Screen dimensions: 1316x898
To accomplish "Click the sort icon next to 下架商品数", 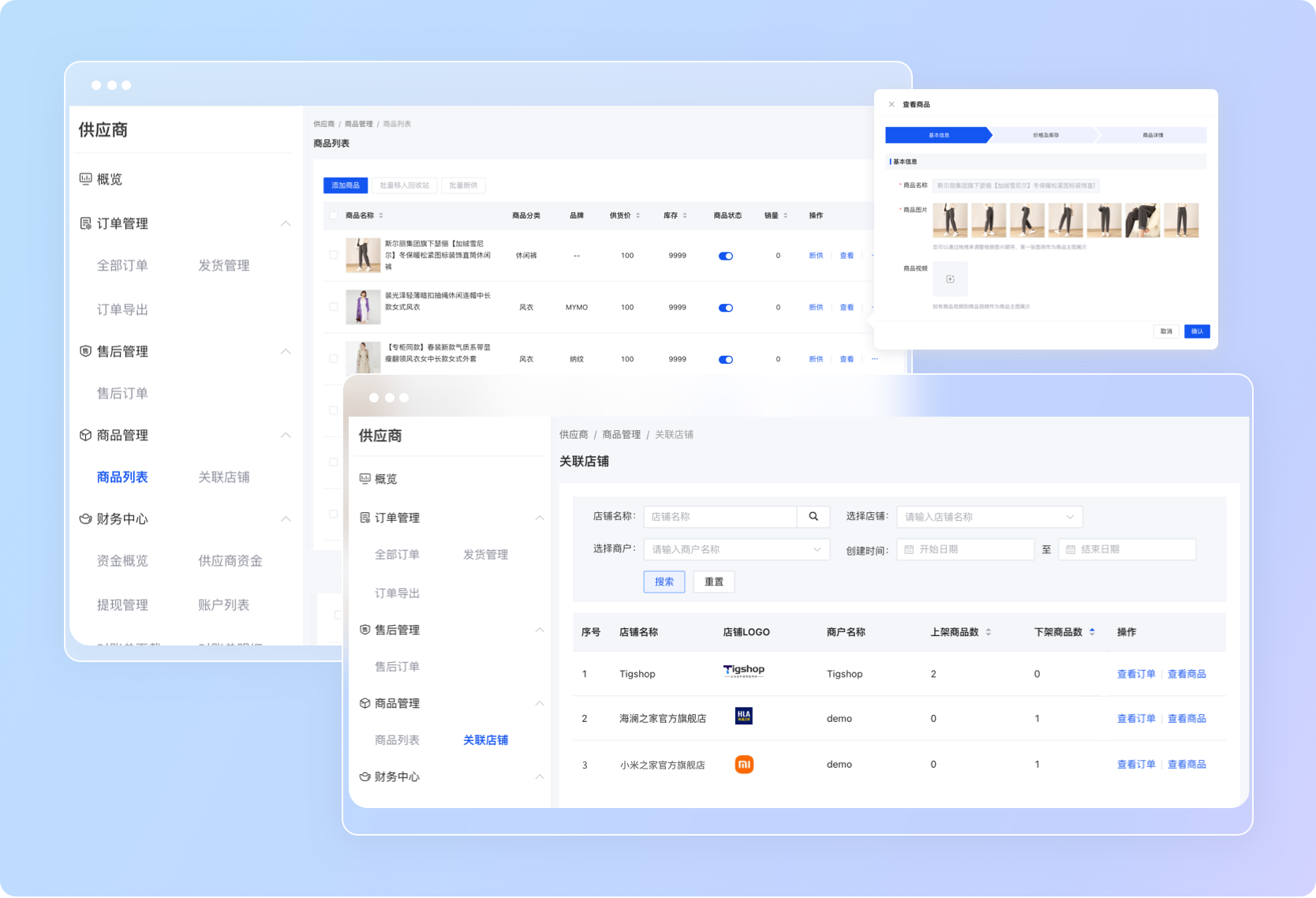I will pos(1092,632).
